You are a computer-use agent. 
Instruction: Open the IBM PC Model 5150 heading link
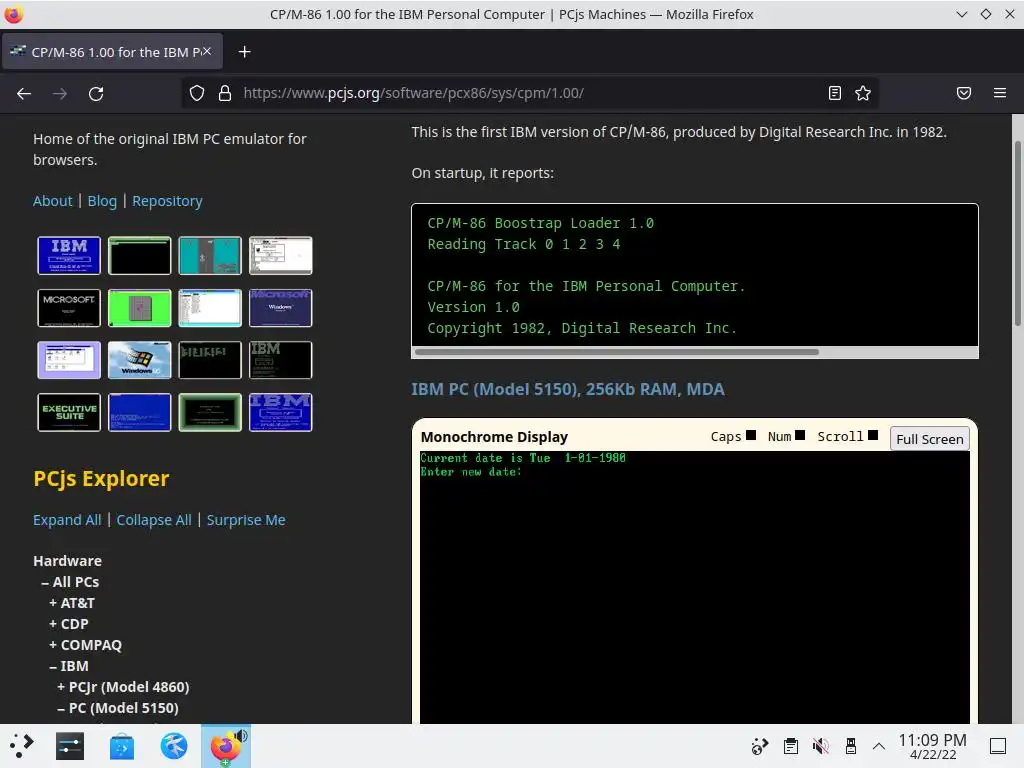coord(568,389)
